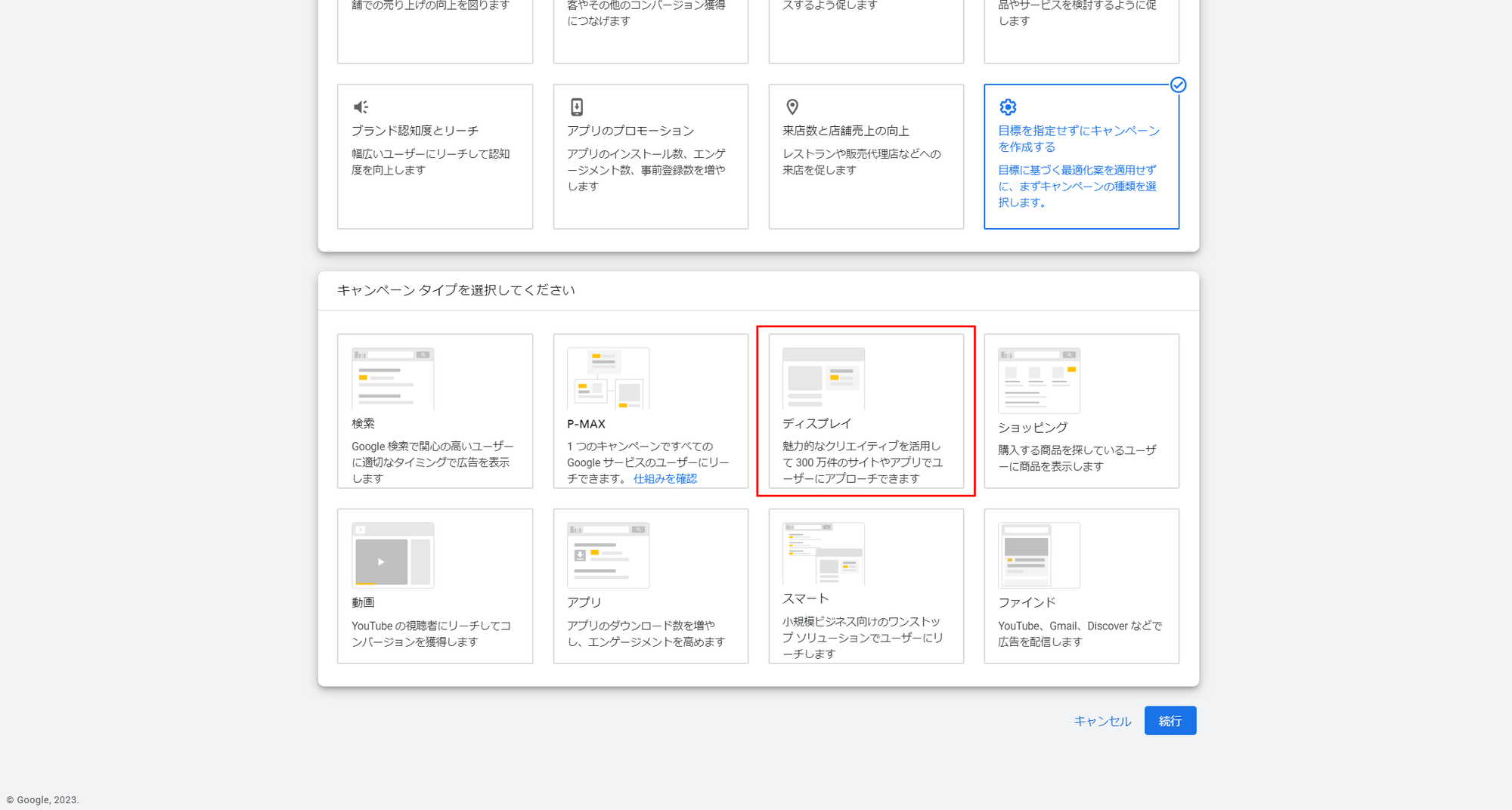Click the heading キャンペーン タイプを選択してください
This screenshot has width=1512, height=810.
[456, 290]
